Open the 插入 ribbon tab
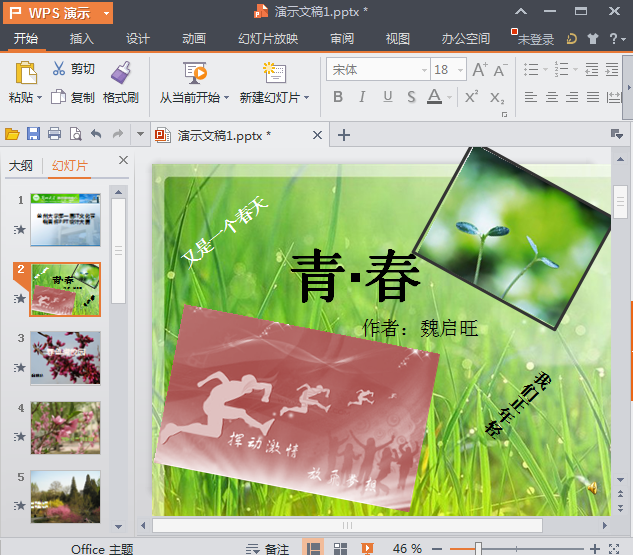 pos(82,39)
